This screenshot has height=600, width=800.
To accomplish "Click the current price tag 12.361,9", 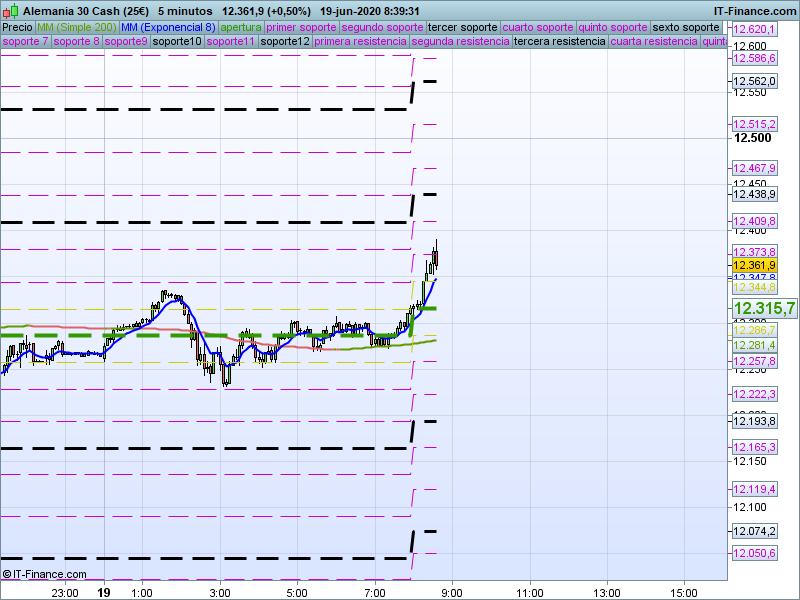I will (755, 265).
